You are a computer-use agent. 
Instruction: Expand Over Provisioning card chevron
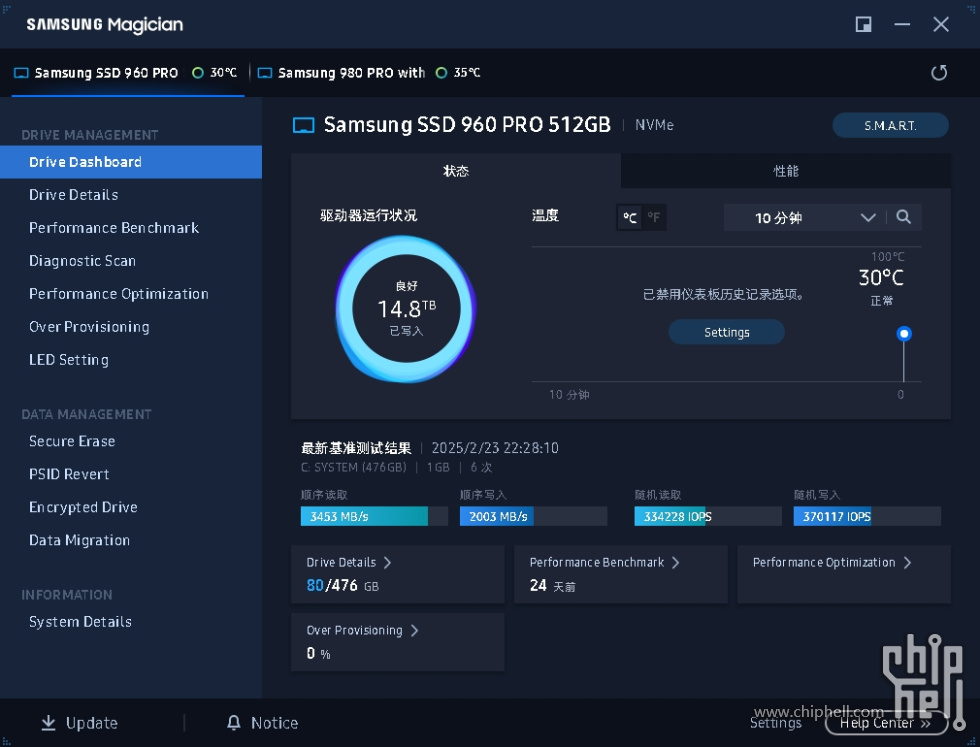(414, 631)
